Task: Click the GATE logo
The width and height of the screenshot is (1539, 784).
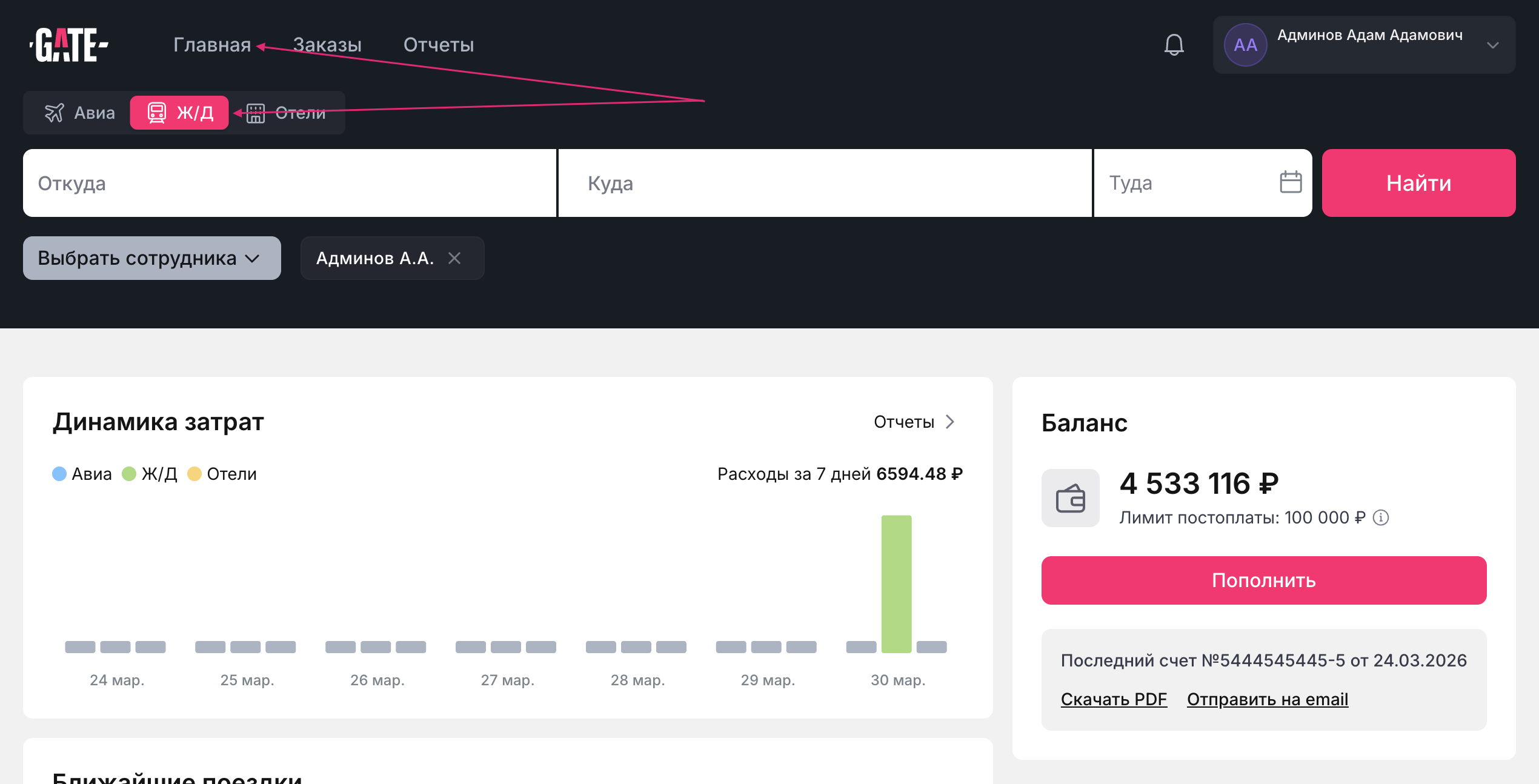Action: click(x=69, y=45)
